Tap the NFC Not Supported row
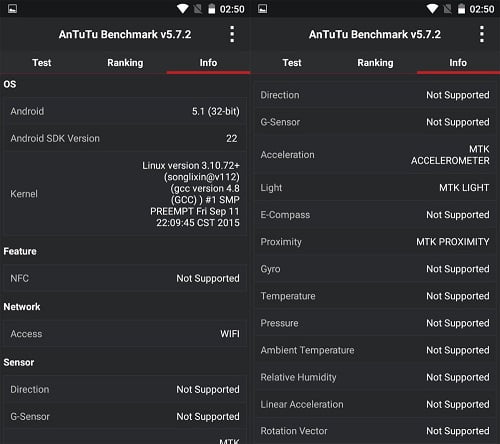Image resolution: width=500 pixels, height=444 pixels. coord(125,278)
